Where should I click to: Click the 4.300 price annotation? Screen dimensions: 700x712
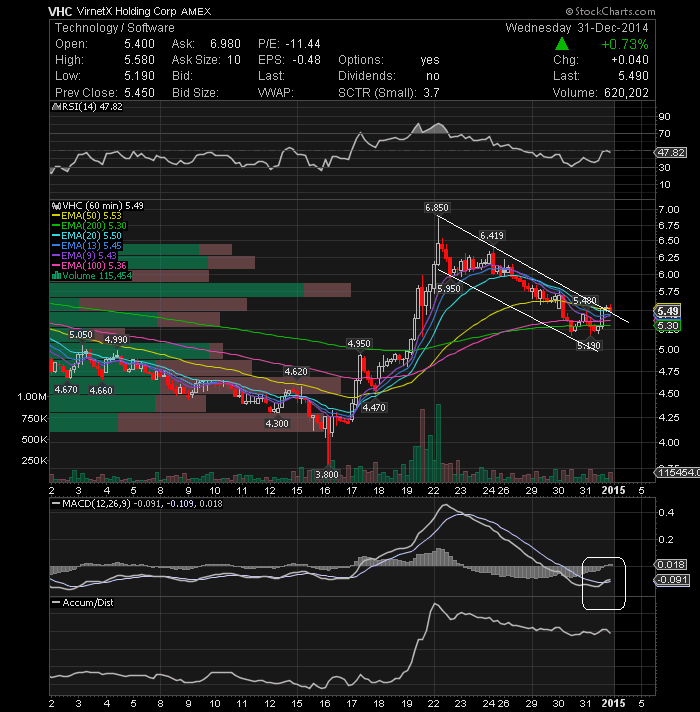pos(277,424)
